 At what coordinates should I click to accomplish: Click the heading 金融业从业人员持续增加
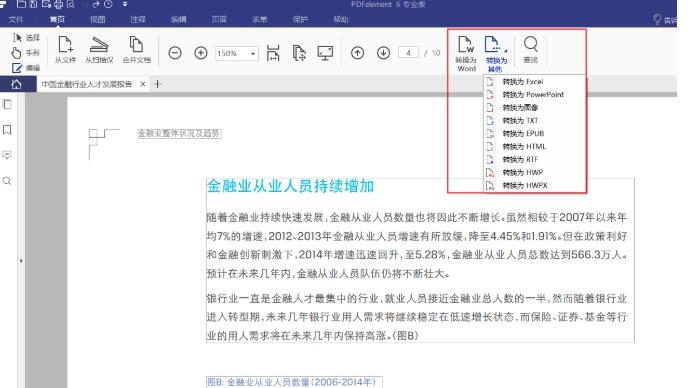coord(290,186)
